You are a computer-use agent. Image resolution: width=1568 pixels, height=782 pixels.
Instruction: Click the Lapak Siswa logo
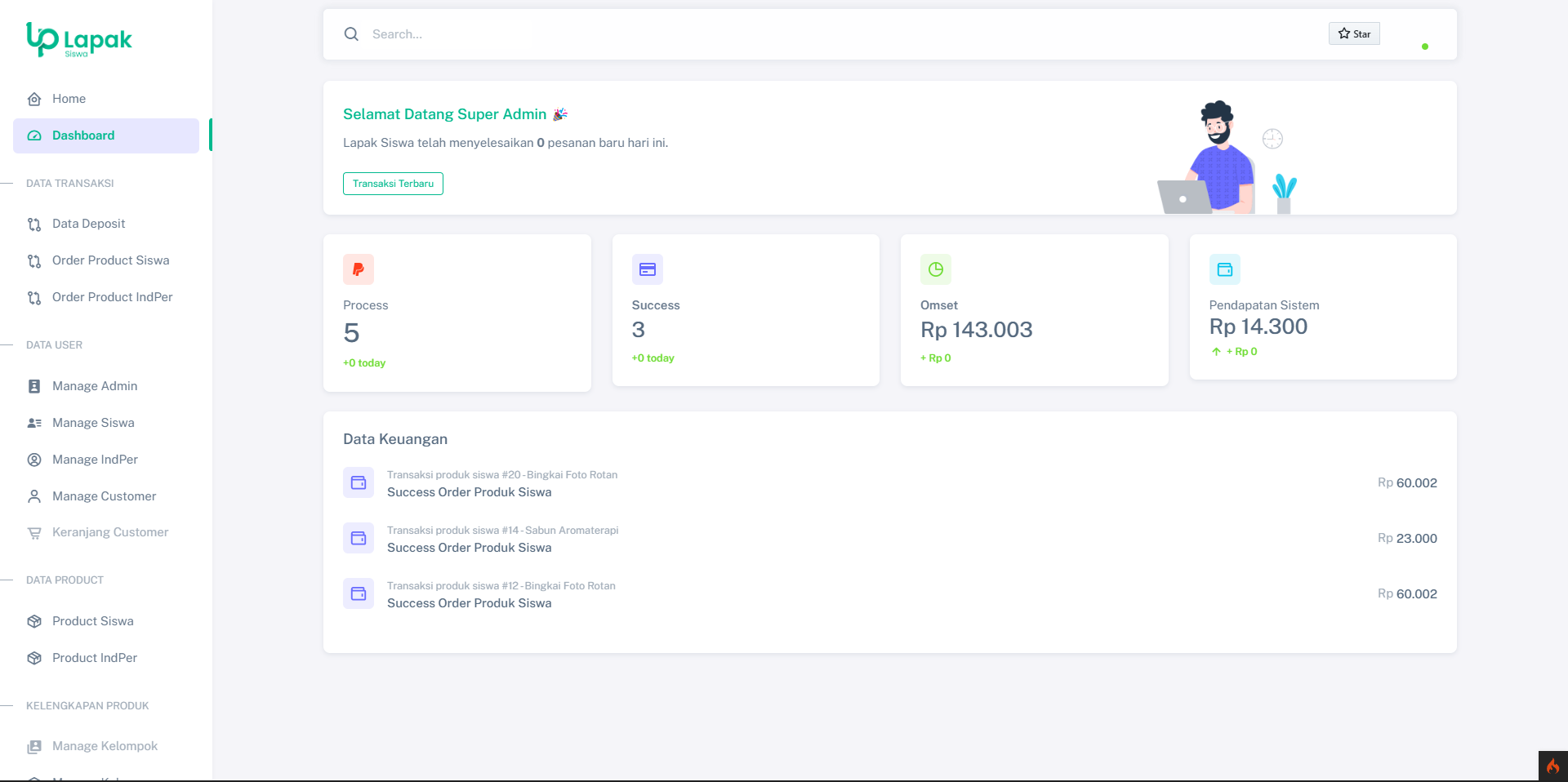[x=78, y=39]
